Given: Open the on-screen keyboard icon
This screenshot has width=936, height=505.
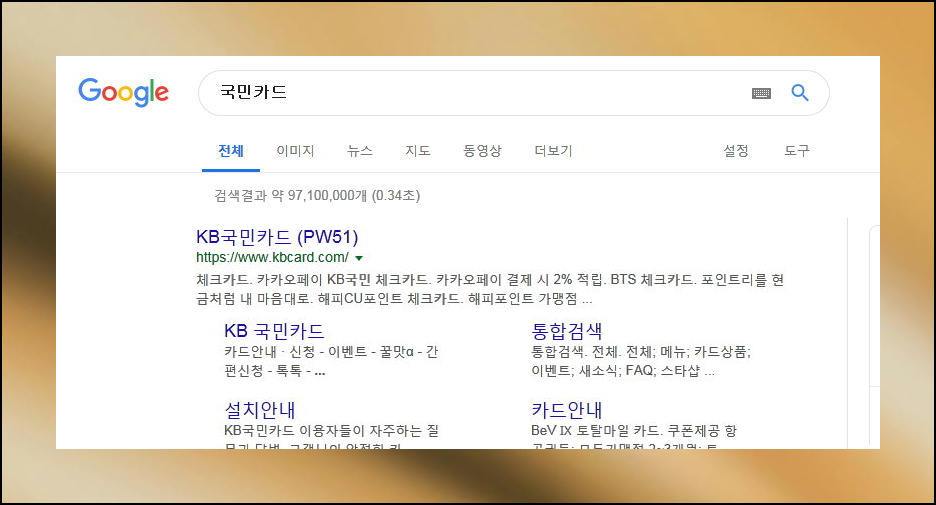Looking at the screenshot, I should tap(761, 93).
